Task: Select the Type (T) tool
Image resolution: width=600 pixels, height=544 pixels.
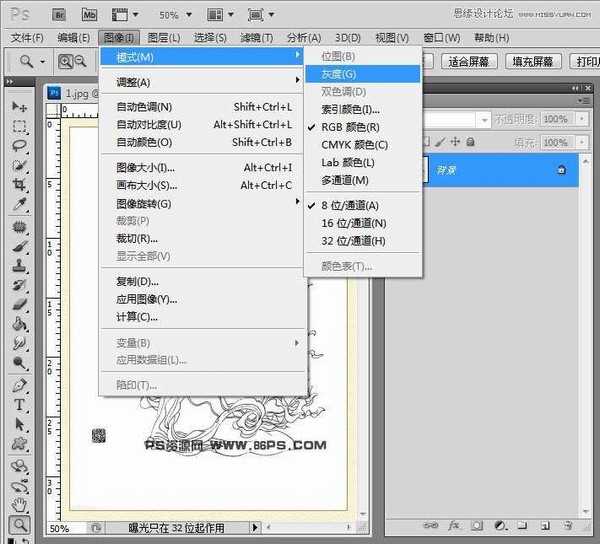Action: pyautogui.click(x=19, y=405)
